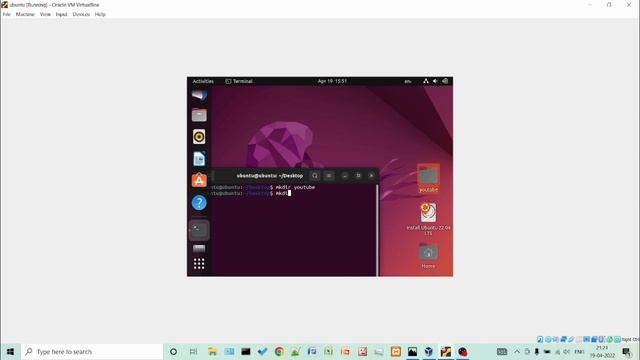Open the Input menu in VirtualBox
This screenshot has height=360, width=640.
61,14
